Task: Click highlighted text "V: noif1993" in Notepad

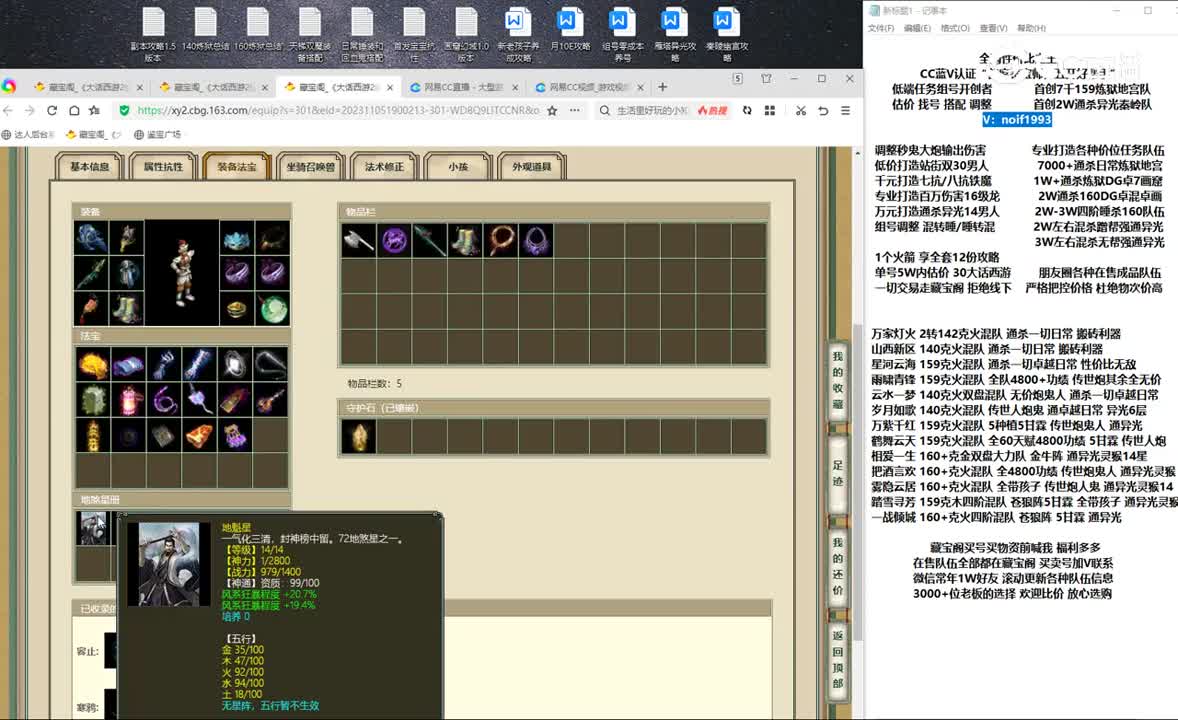Action: (1016, 119)
